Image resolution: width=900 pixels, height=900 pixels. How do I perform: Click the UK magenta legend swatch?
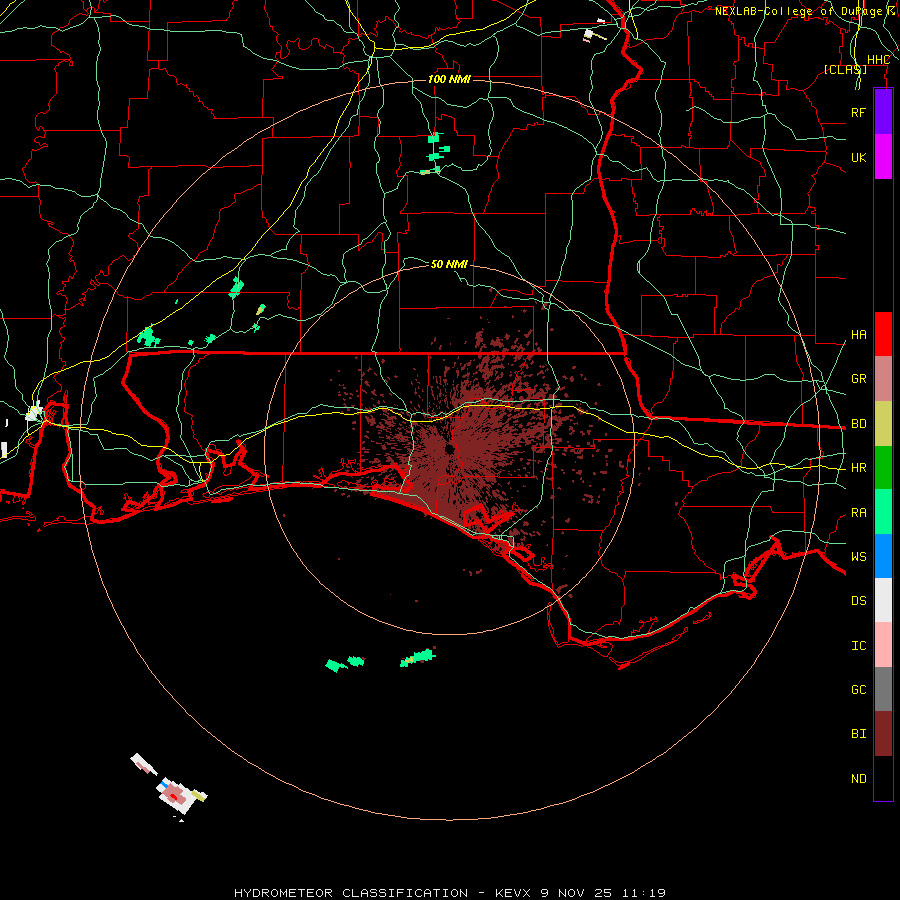click(883, 157)
